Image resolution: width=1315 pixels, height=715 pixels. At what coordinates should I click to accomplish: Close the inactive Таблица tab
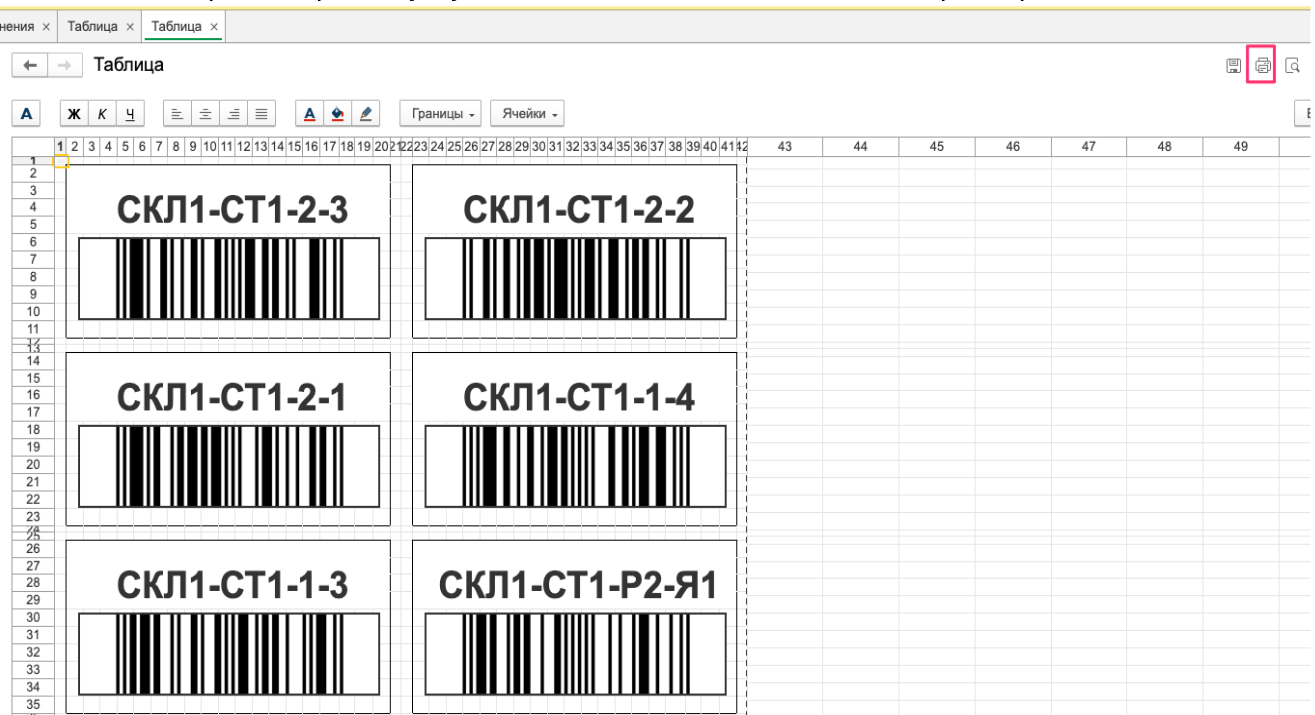tap(130, 27)
